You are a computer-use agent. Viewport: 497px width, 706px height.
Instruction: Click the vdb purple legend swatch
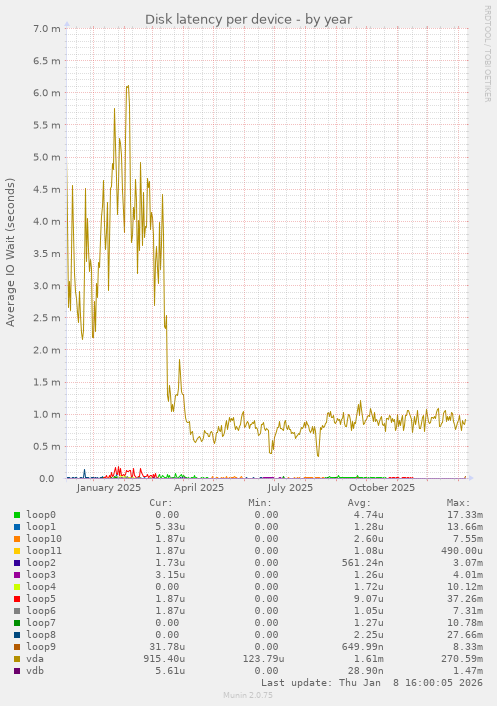point(17,671)
